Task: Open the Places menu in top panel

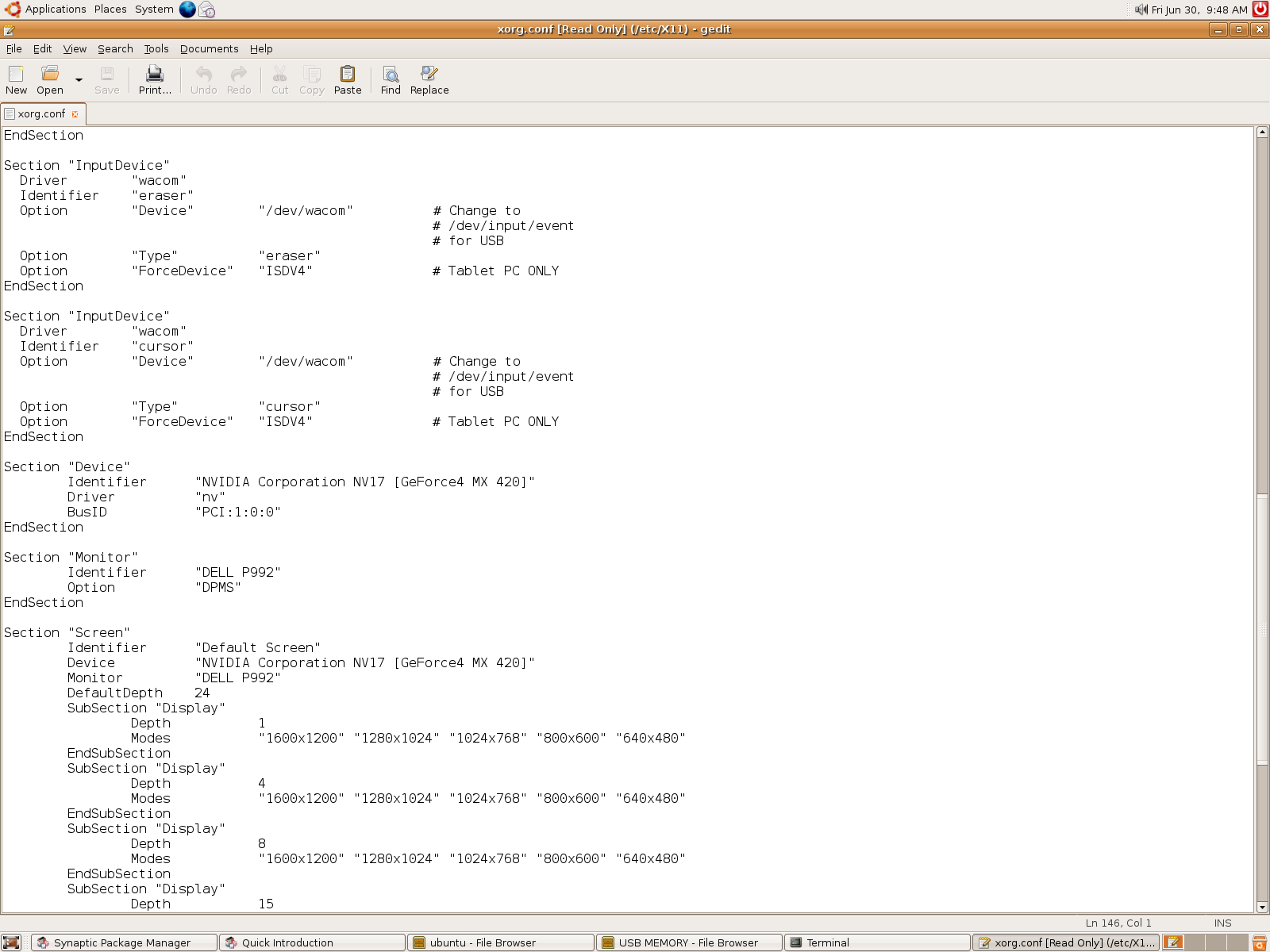Action: [110, 9]
